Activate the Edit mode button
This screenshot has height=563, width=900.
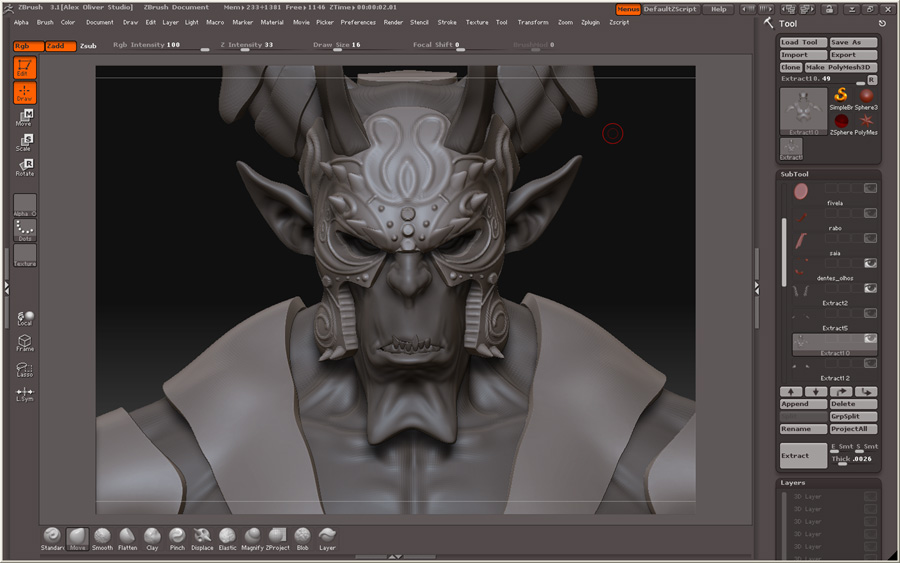coord(25,68)
